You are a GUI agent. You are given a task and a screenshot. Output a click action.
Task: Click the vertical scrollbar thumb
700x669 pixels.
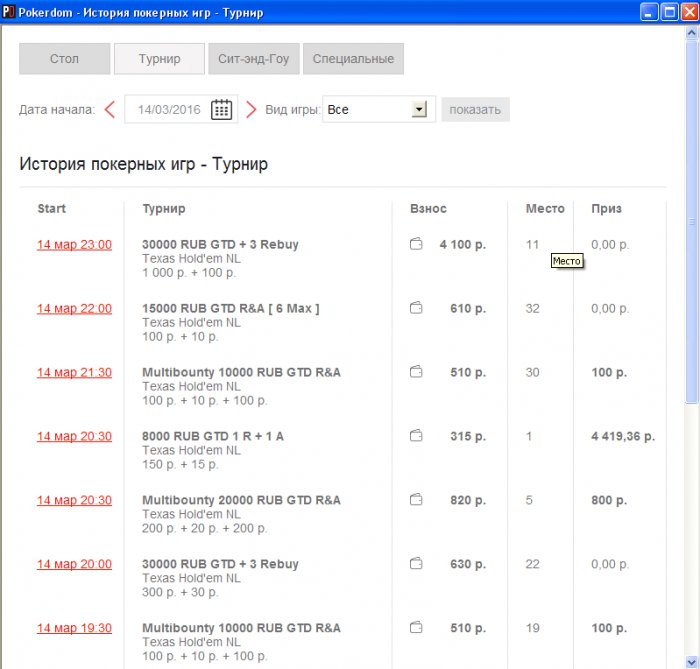coord(692,221)
